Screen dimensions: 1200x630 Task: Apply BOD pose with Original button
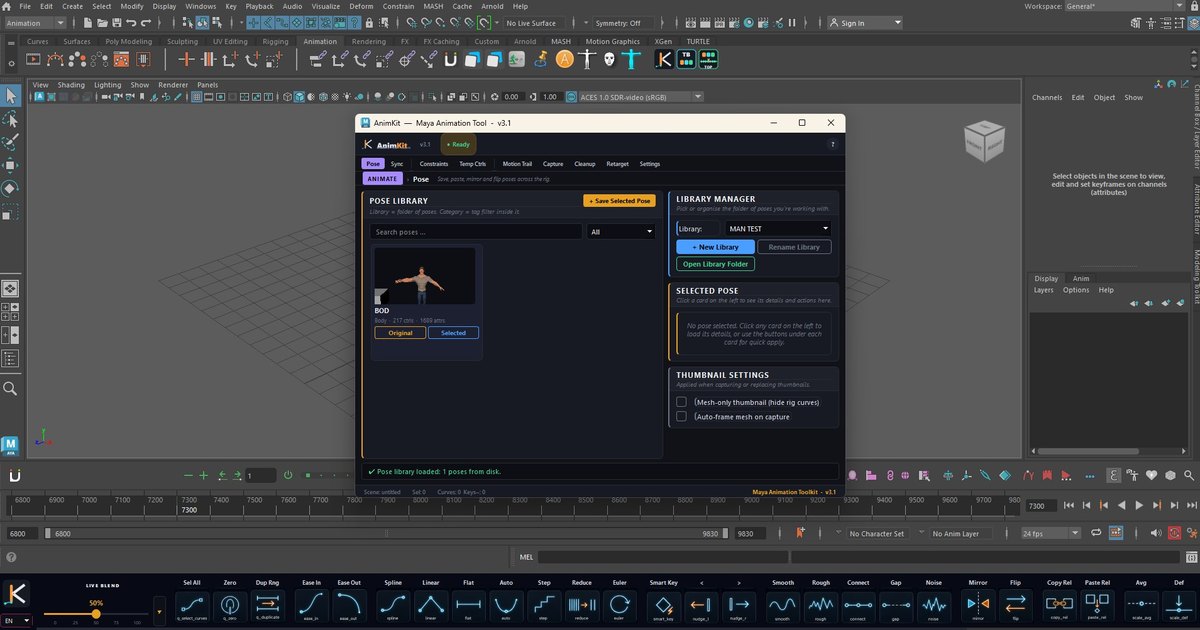click(x=400, y=333)
